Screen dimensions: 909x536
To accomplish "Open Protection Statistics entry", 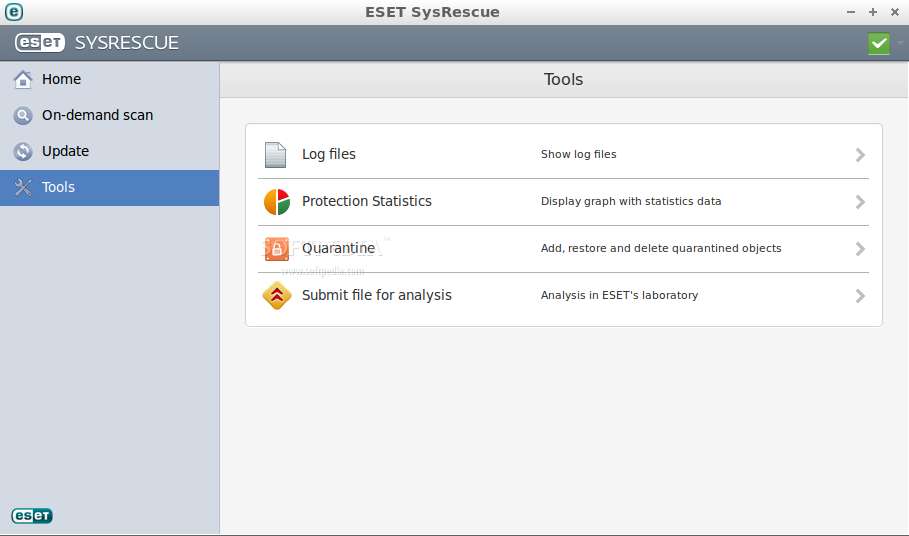I will pos(563,202).
